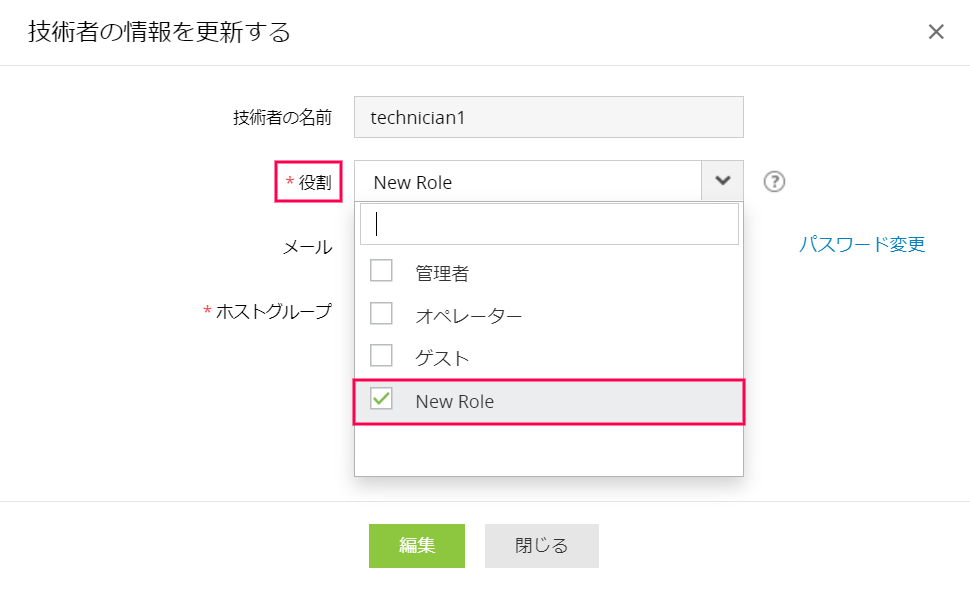Check the 管理者 checkbox
The image size is (970, 589).
click(381, 271)
